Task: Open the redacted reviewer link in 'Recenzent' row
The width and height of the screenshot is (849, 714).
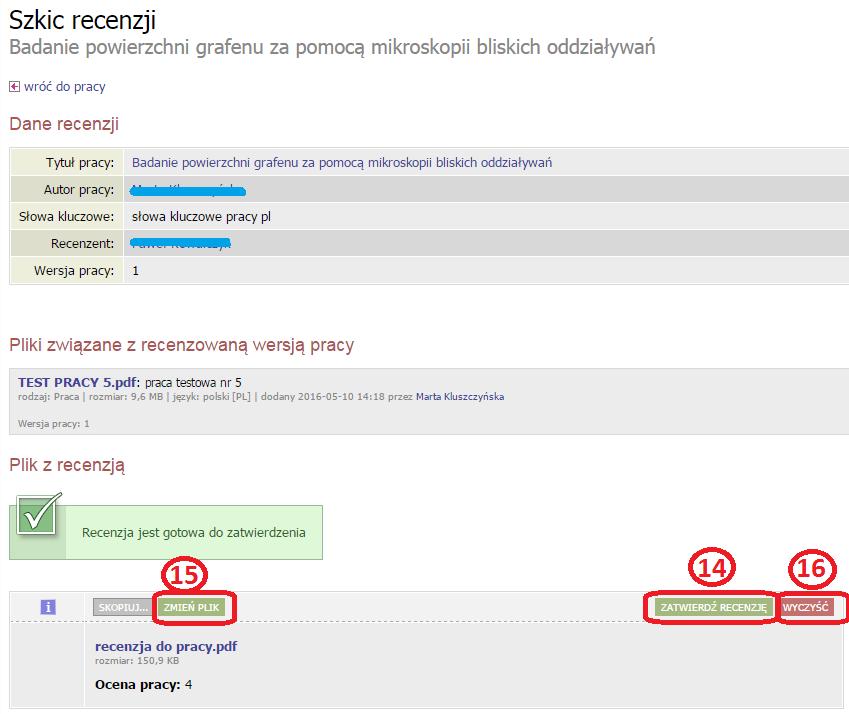Action: point(180,244)
